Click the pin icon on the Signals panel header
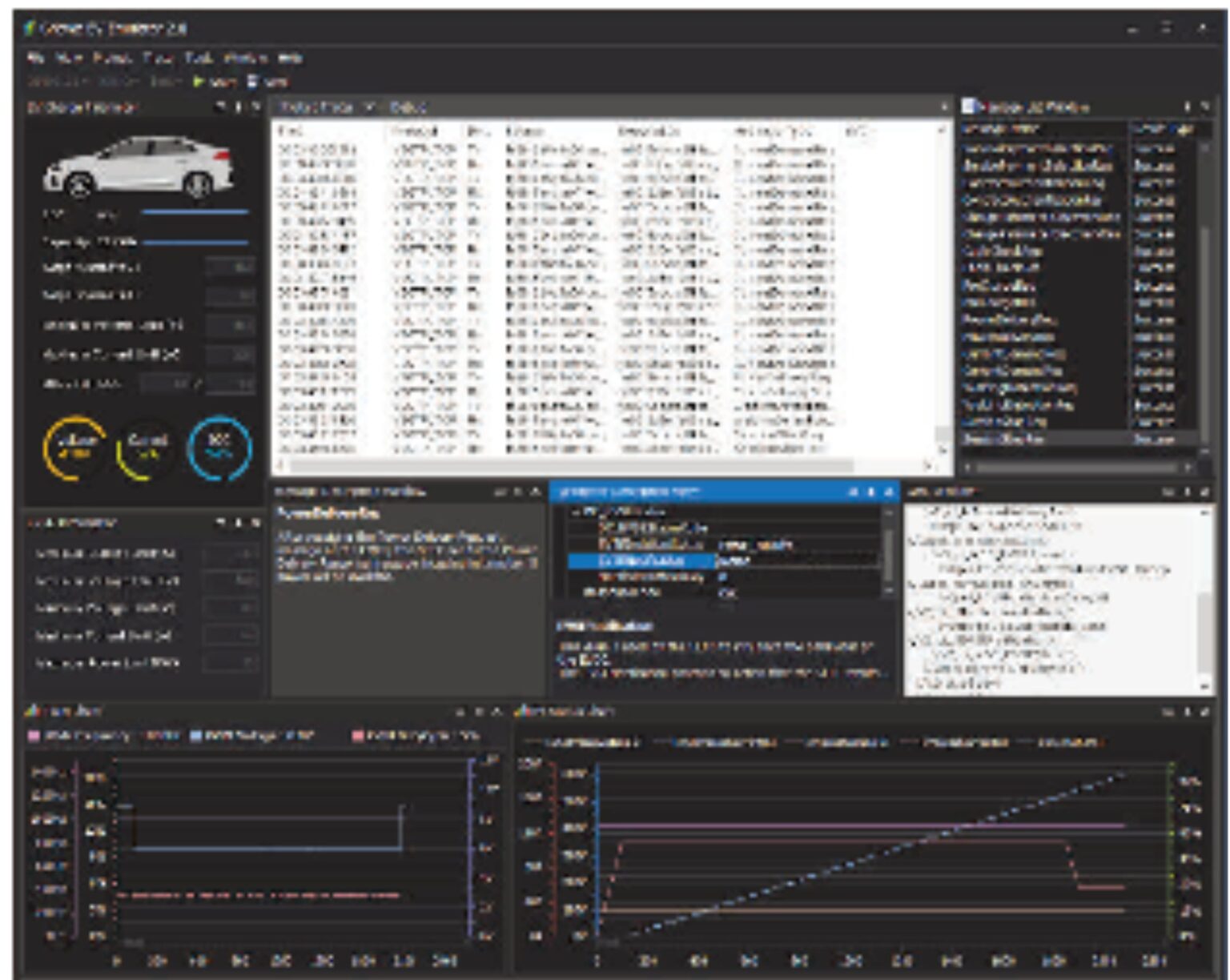1230x980 pixels. tap(1188, 106)
